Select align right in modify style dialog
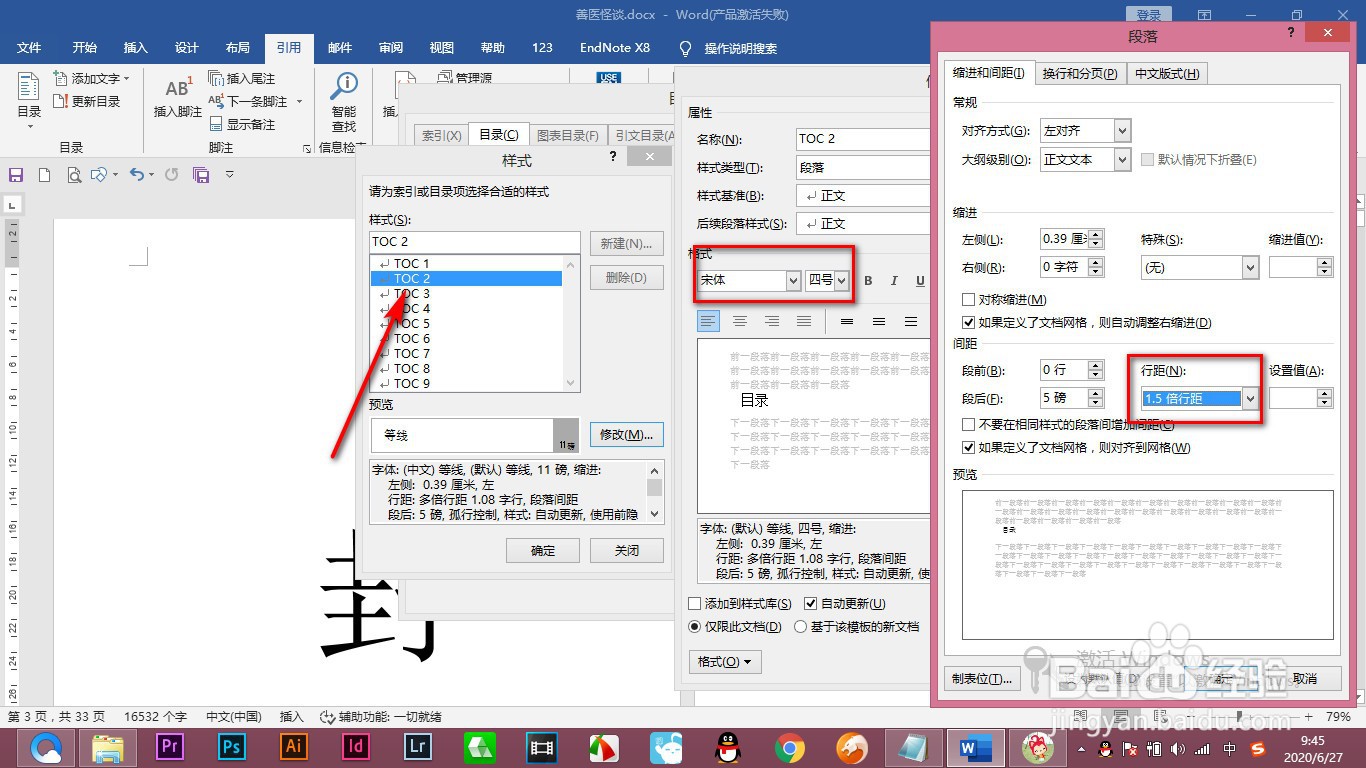The height and width of the screenshot is (768, 1366). 772,321
